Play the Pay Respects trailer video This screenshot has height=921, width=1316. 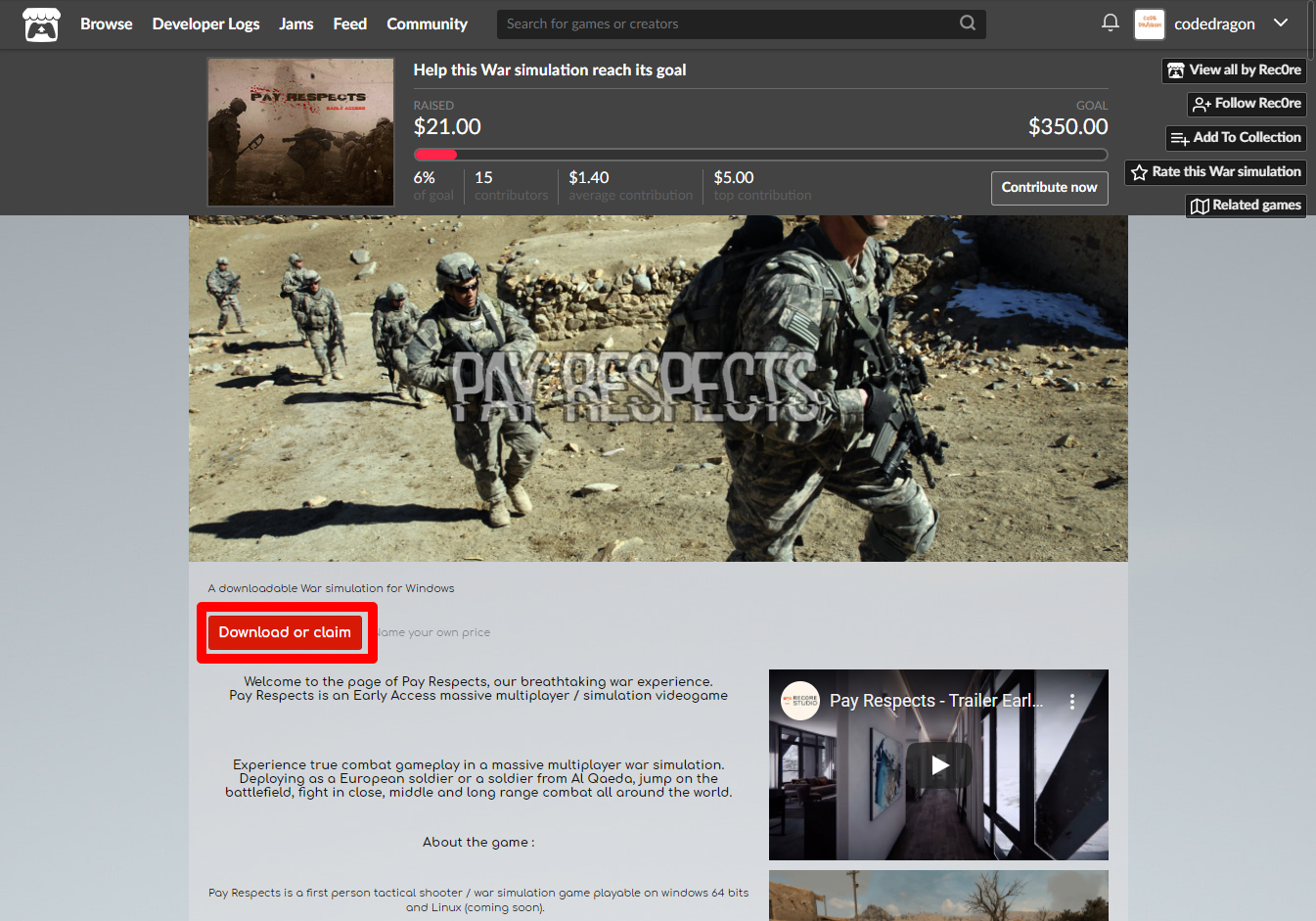[x=939, y=765]
